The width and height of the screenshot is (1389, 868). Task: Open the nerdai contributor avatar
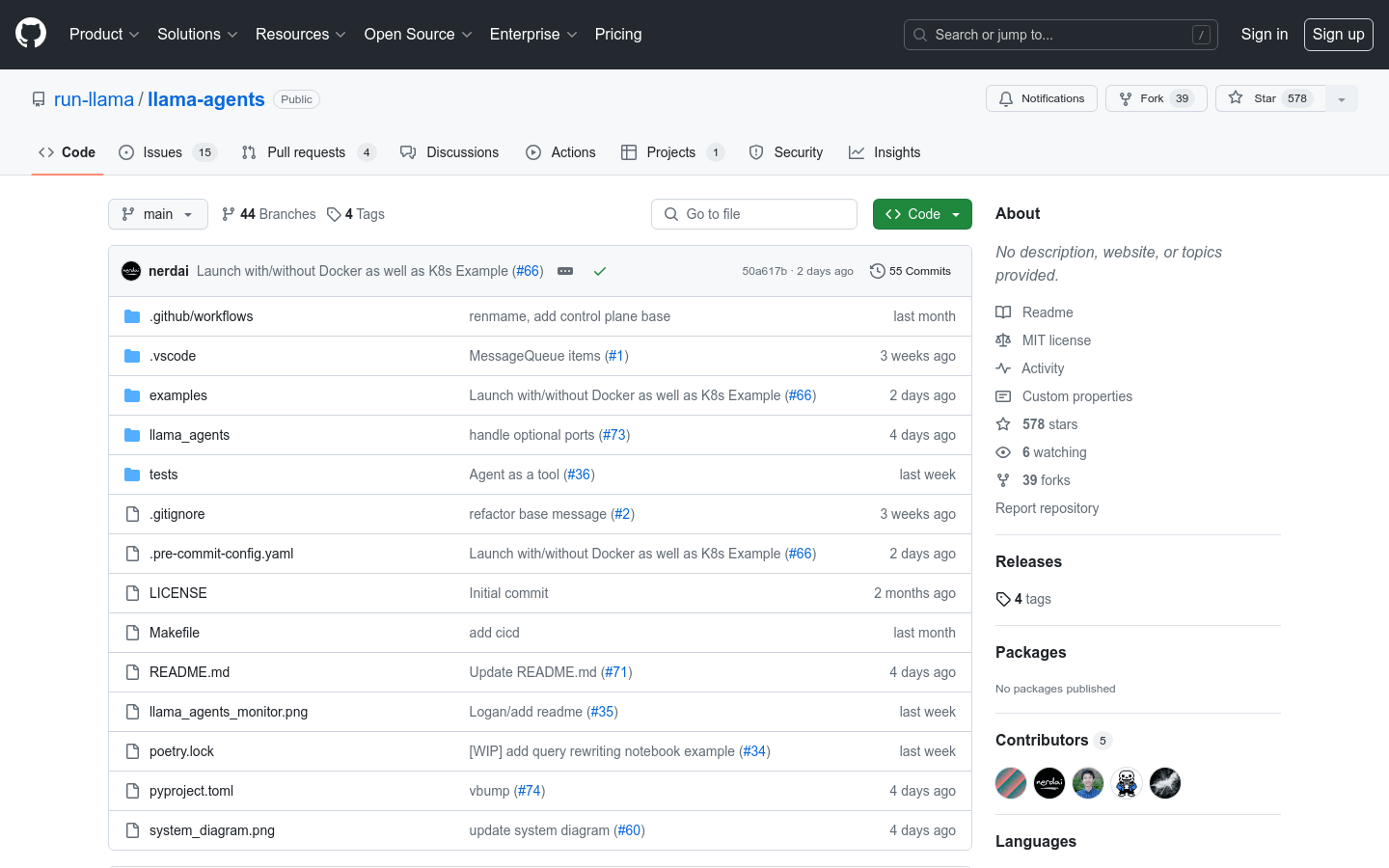tap(1049, 783)
